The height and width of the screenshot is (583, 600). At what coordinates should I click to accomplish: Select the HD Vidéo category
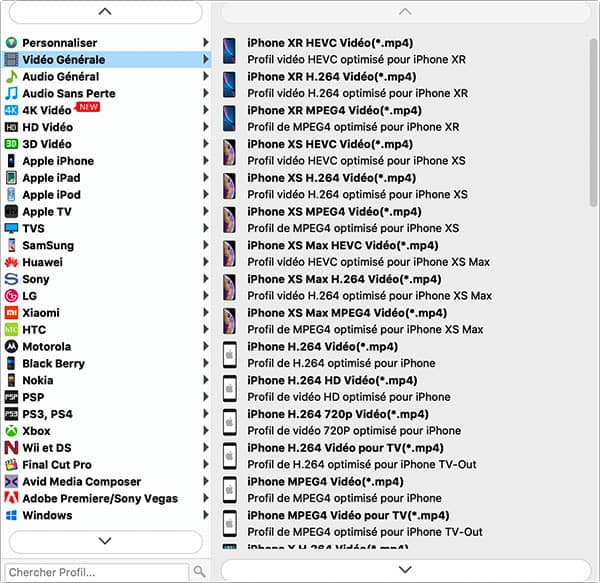click(x=46, y=127)
